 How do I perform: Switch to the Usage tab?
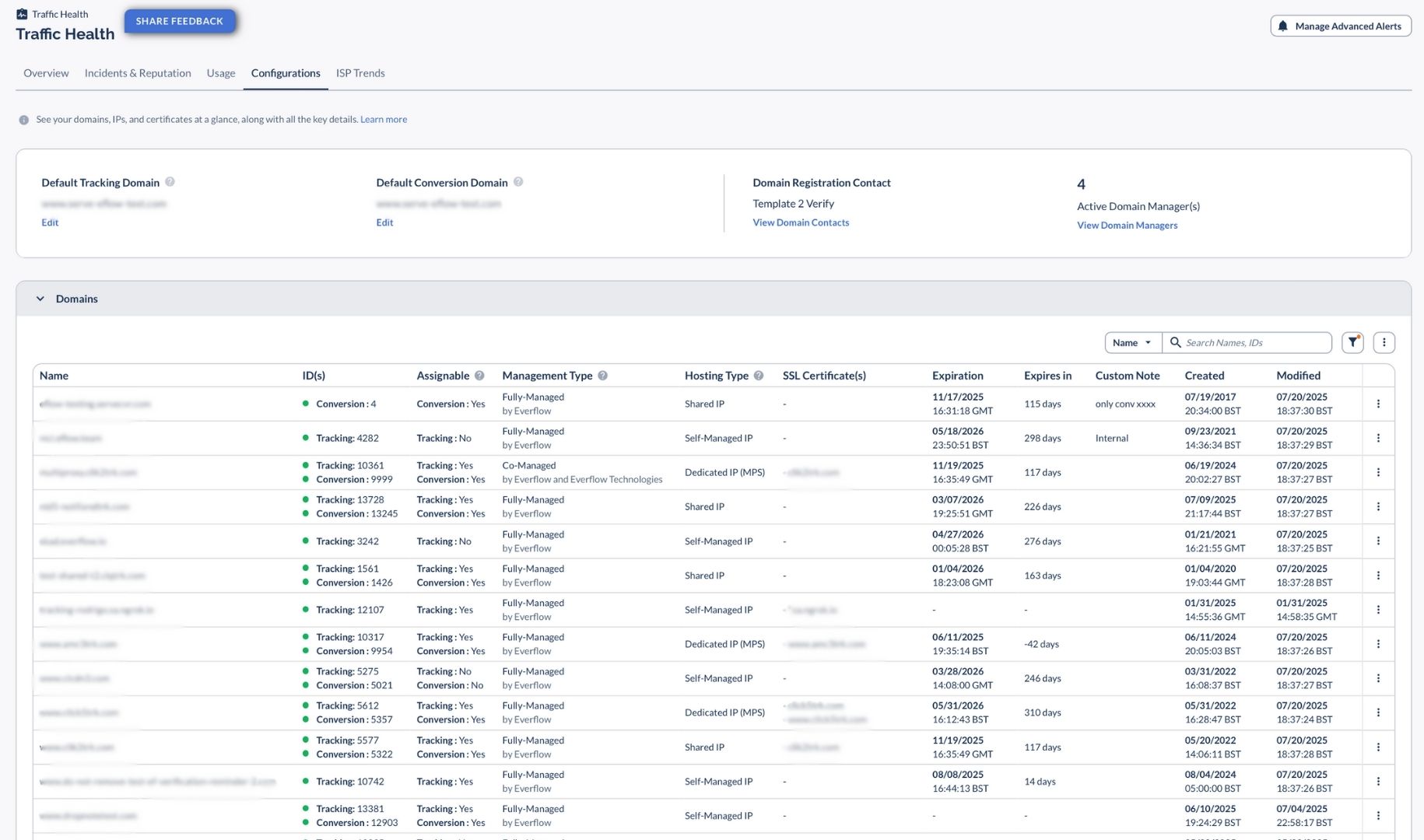pyautogui.click(x=221, y=73)
